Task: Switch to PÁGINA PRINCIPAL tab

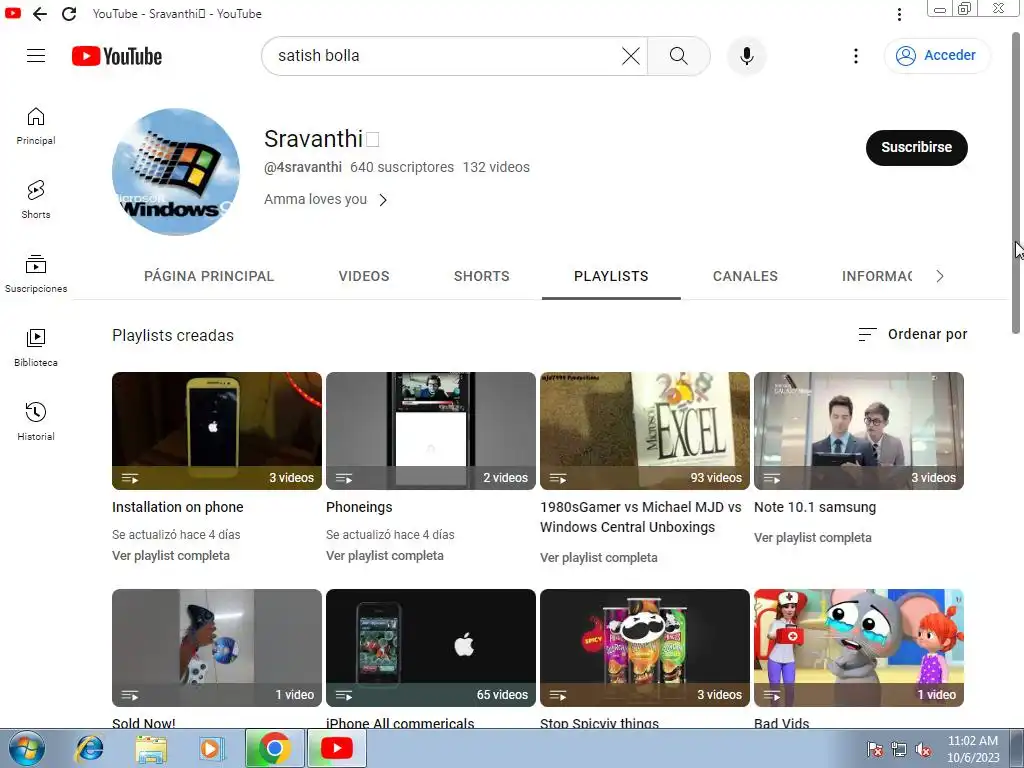Action: [209, 276]
